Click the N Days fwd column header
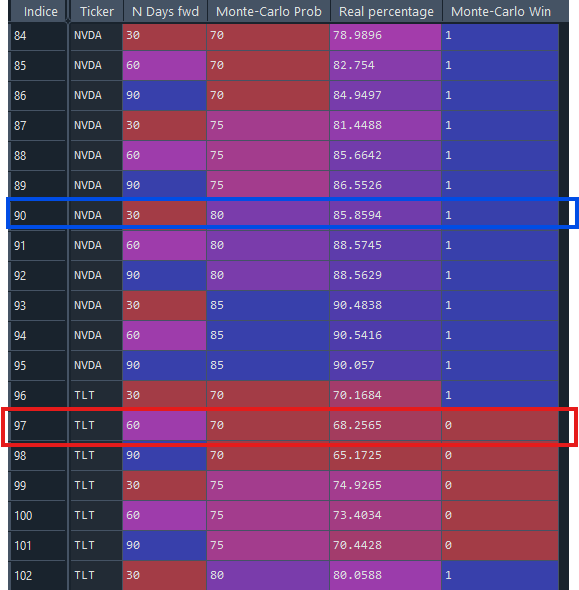 click(165, 11)
